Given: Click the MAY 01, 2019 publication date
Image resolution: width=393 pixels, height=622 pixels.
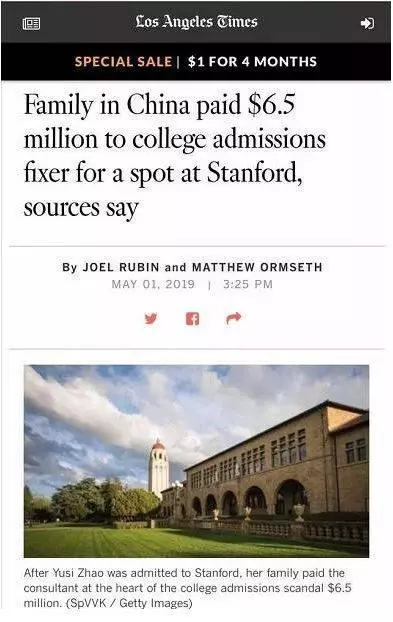Looking at the screenshot, I should coord(153,284).
